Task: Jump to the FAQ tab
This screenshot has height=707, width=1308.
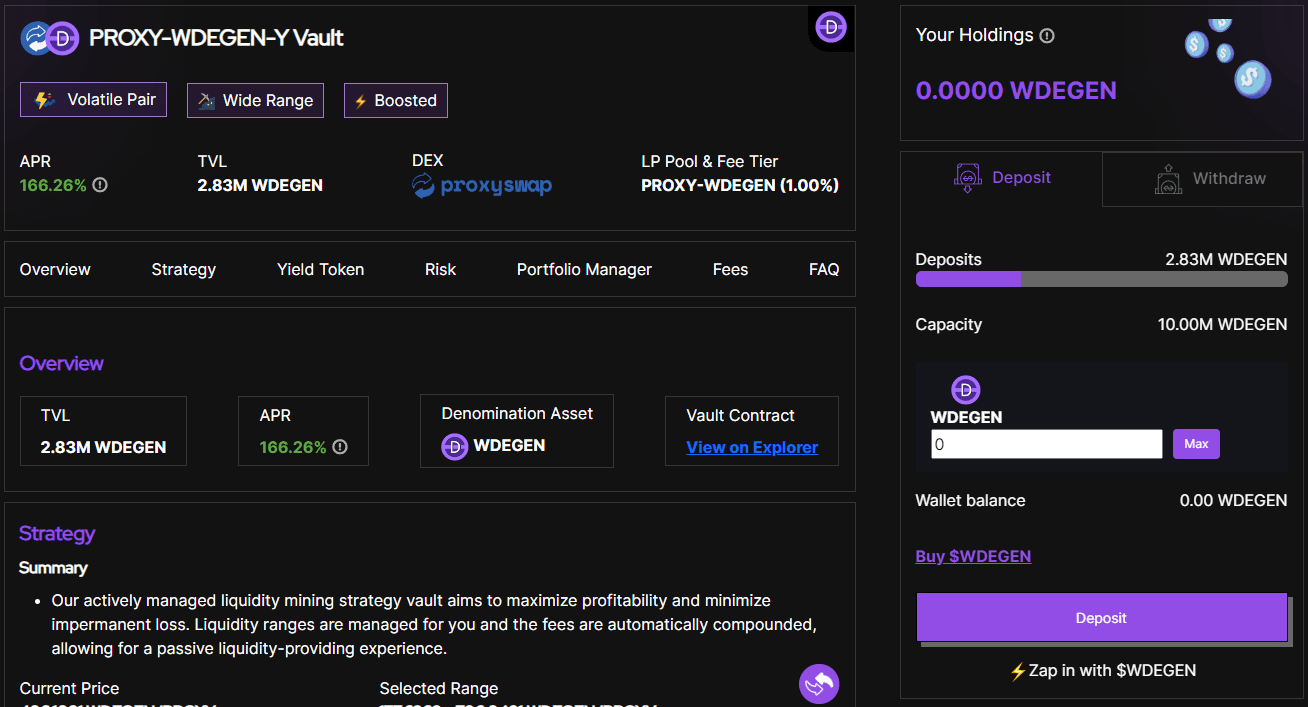Action: click(x=824, y=269)
